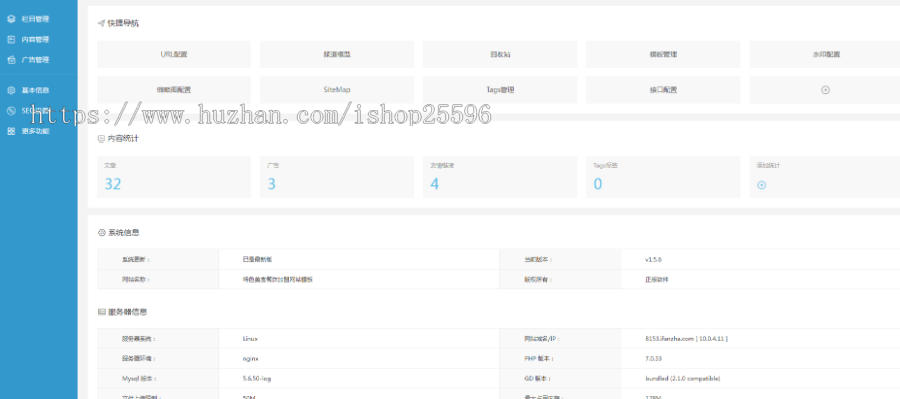This screenshot has width=900, height=399.
Task: Click the 系统信息 heading text
Action: tap(123, 233)
